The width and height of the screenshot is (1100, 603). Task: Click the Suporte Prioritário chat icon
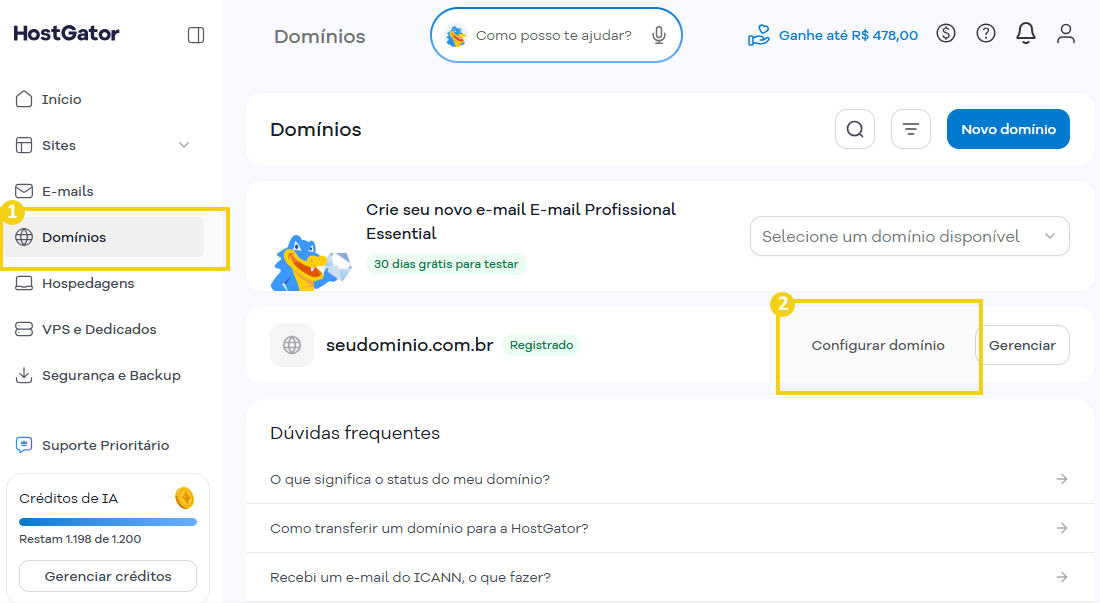pos(24,445)
